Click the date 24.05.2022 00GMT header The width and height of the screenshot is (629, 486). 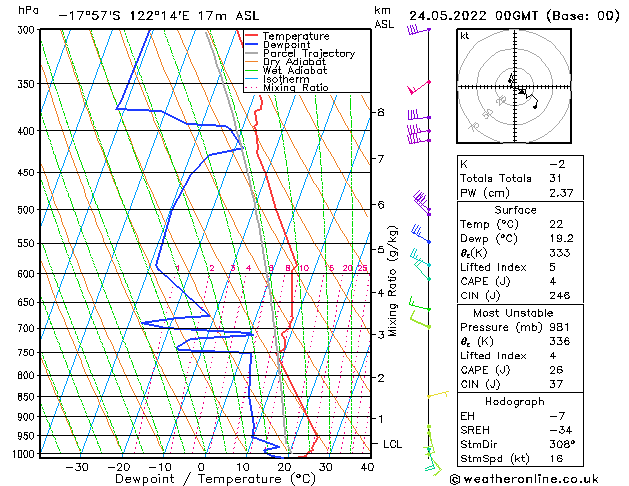(x=514, y=16)
